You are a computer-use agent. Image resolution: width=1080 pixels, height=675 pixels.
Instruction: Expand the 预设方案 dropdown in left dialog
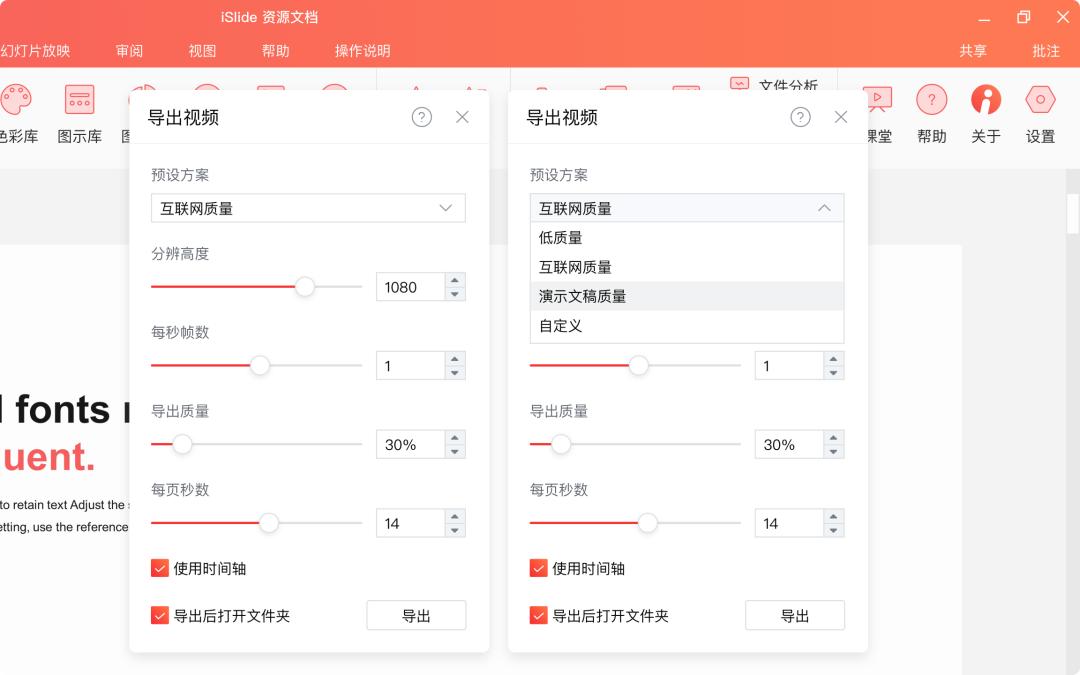(x=308, y=208)
